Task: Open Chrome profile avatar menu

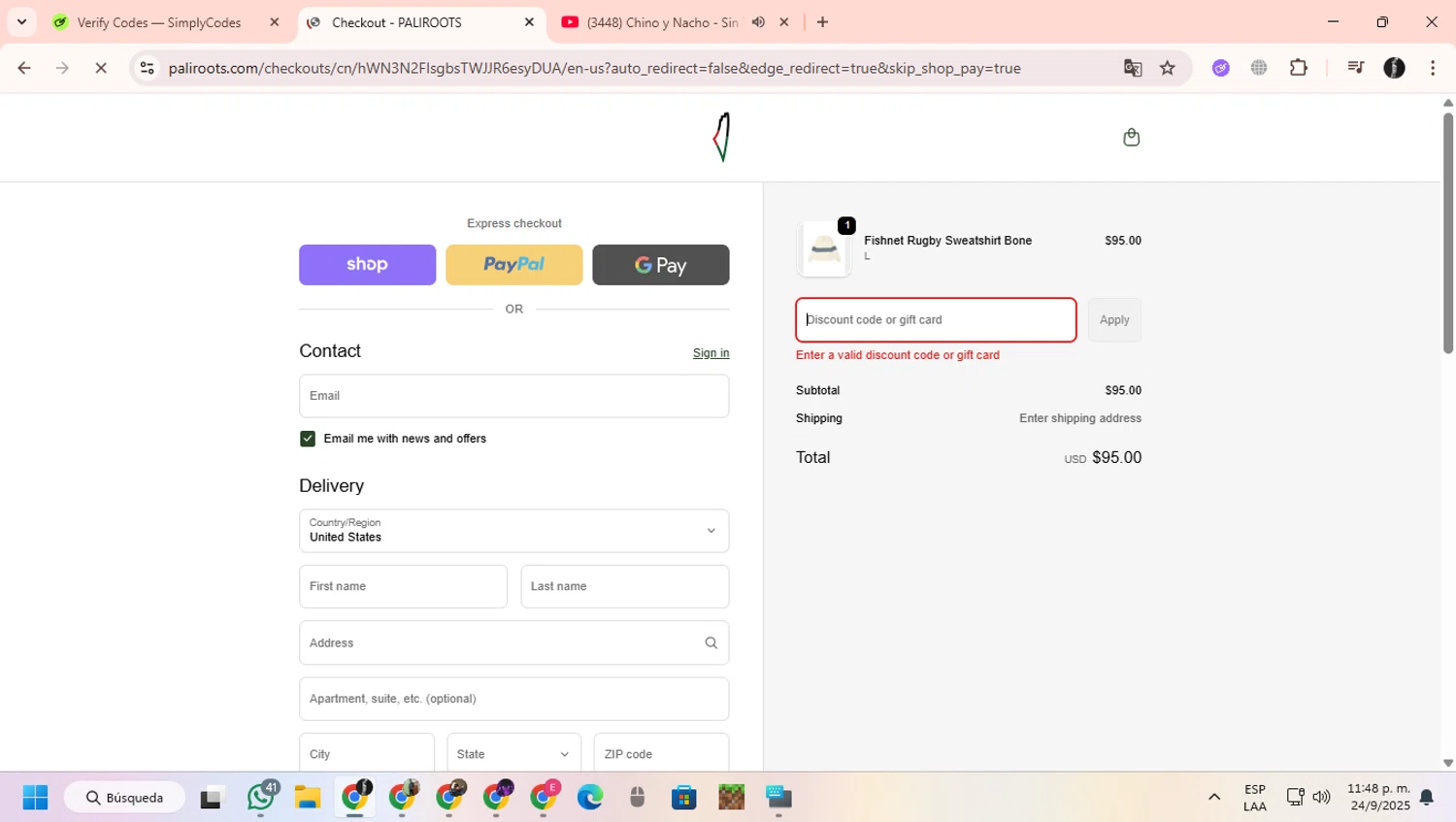Action: click(x=1394, y=68)
